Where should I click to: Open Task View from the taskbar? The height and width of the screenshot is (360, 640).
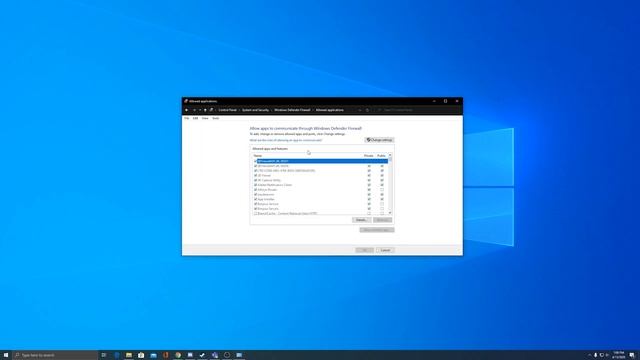pos(104,355)
